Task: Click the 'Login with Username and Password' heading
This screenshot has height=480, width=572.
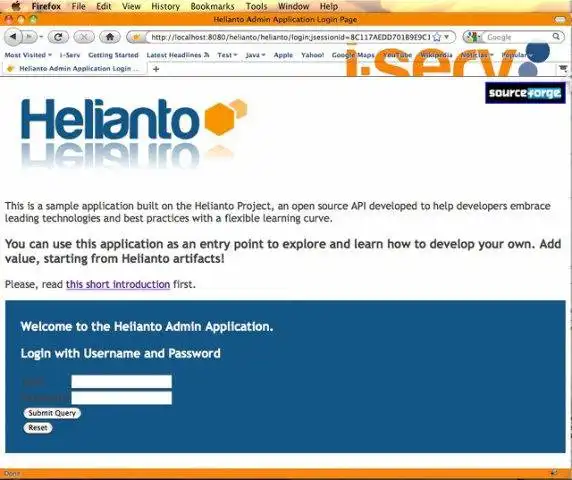Action: tap(120, 353)
